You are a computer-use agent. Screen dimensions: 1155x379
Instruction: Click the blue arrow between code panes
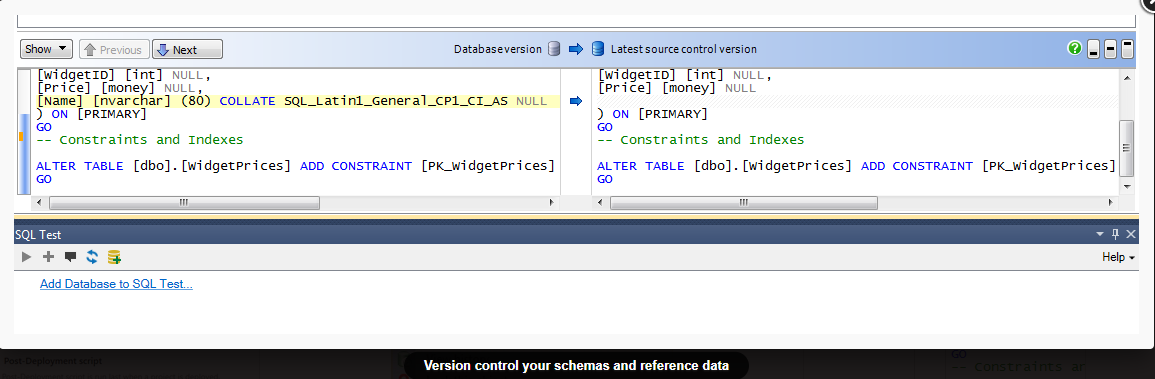tap(576, 101)
